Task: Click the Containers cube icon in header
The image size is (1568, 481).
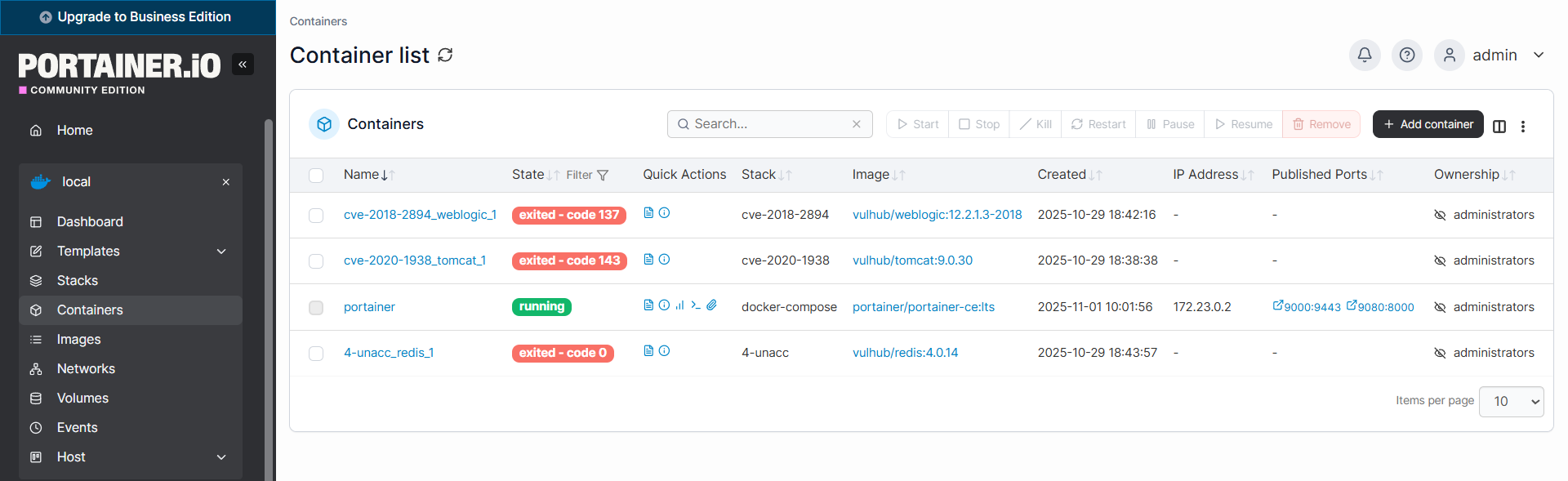Action: (x=324, y=124)
